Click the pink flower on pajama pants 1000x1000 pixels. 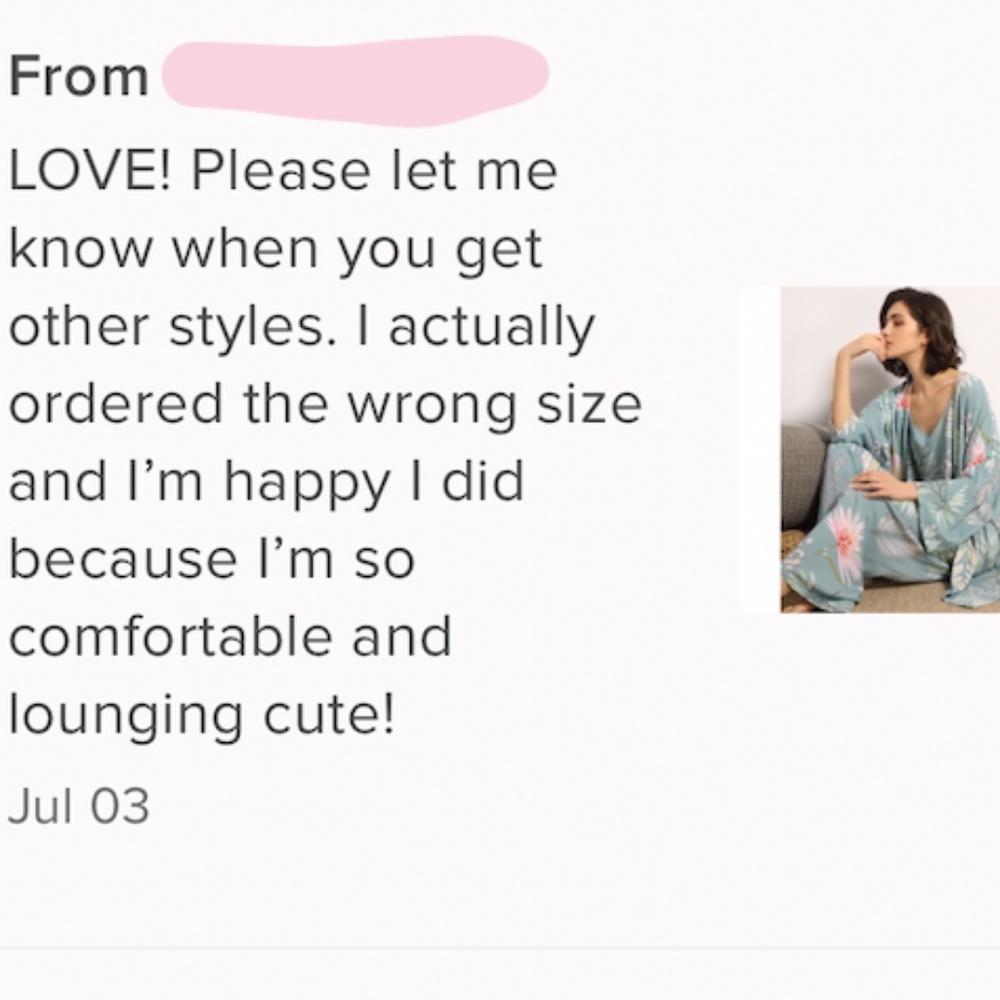(x=842, y=537)
